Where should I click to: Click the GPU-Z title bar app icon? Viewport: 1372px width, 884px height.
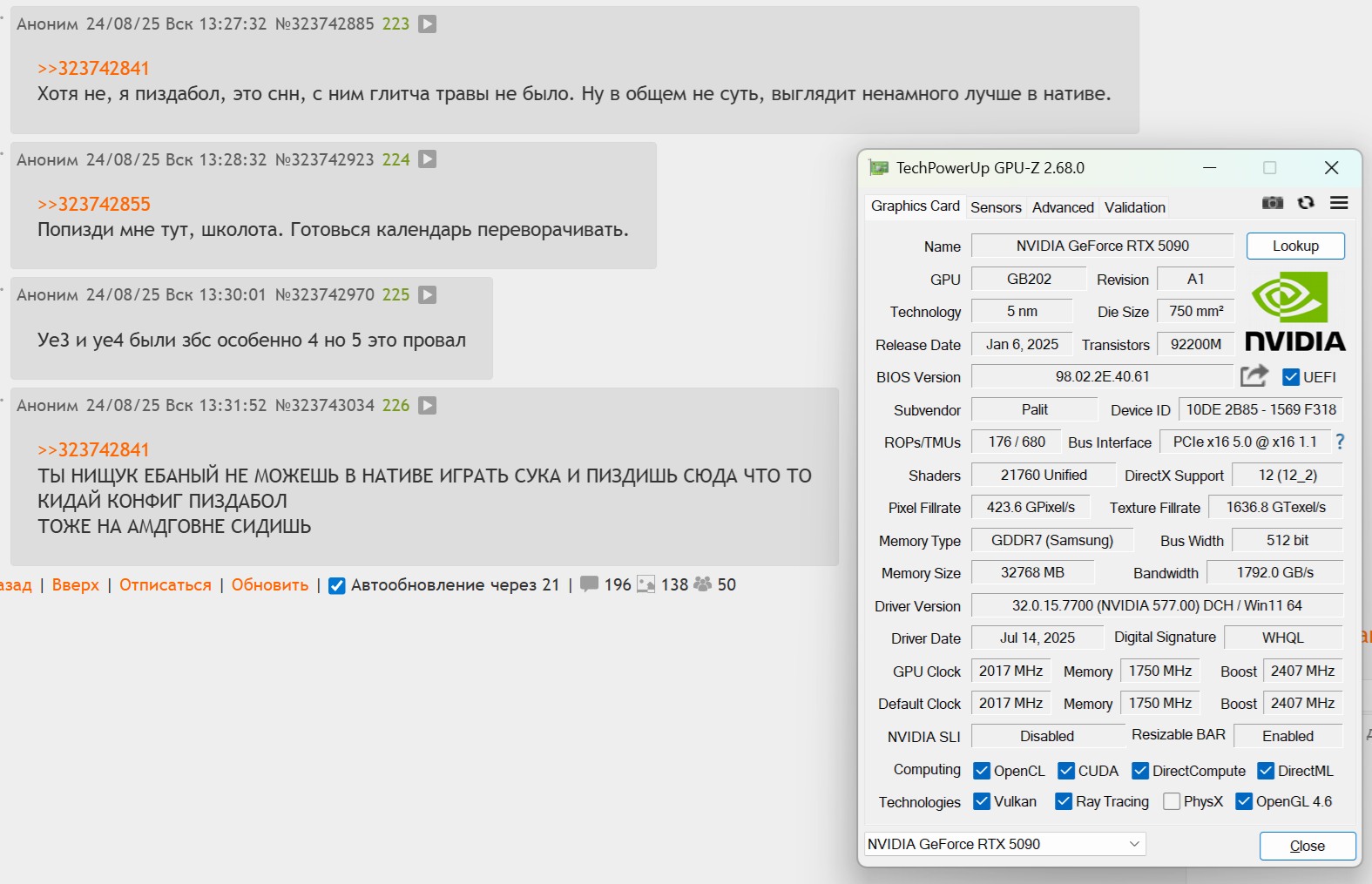tap(878, 167)
